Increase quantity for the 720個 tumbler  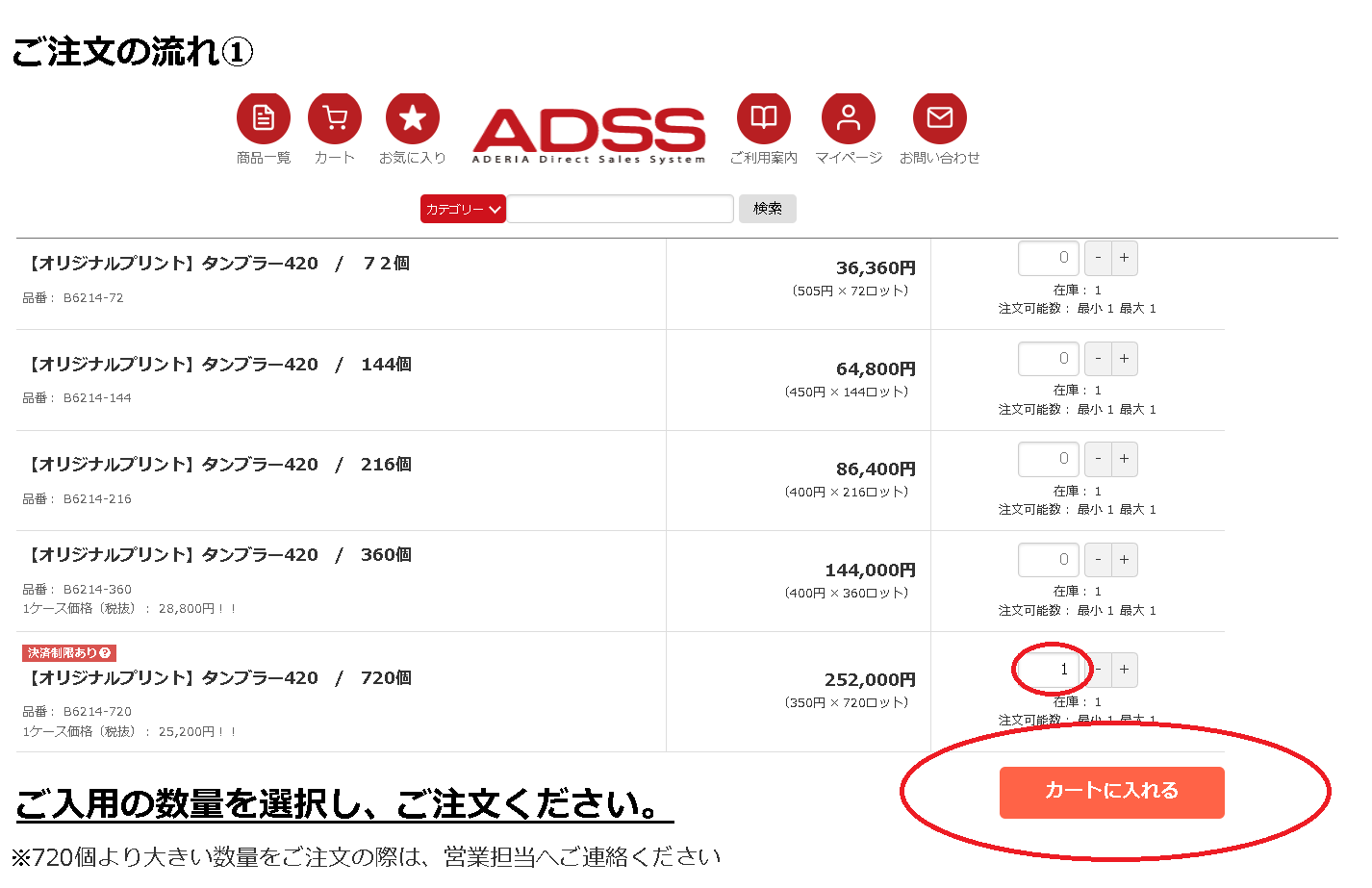(1124, 670)
